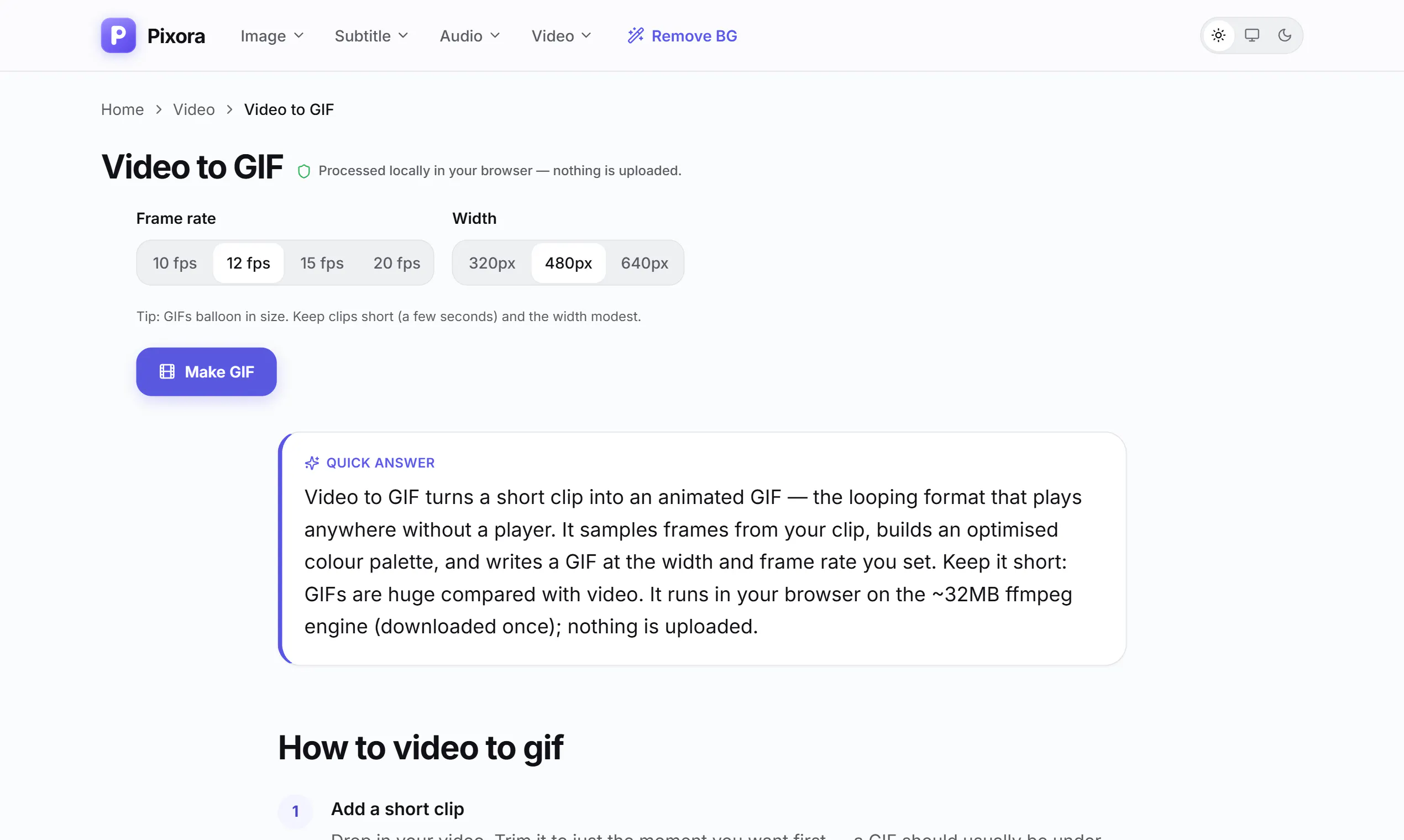The image size is (1404, 840).
Task: Click the 'How to video to gif' heading
Action: click(x=421, y=747)
